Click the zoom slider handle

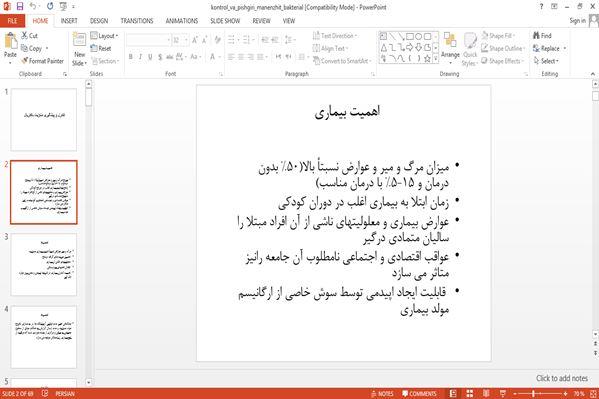533,394
